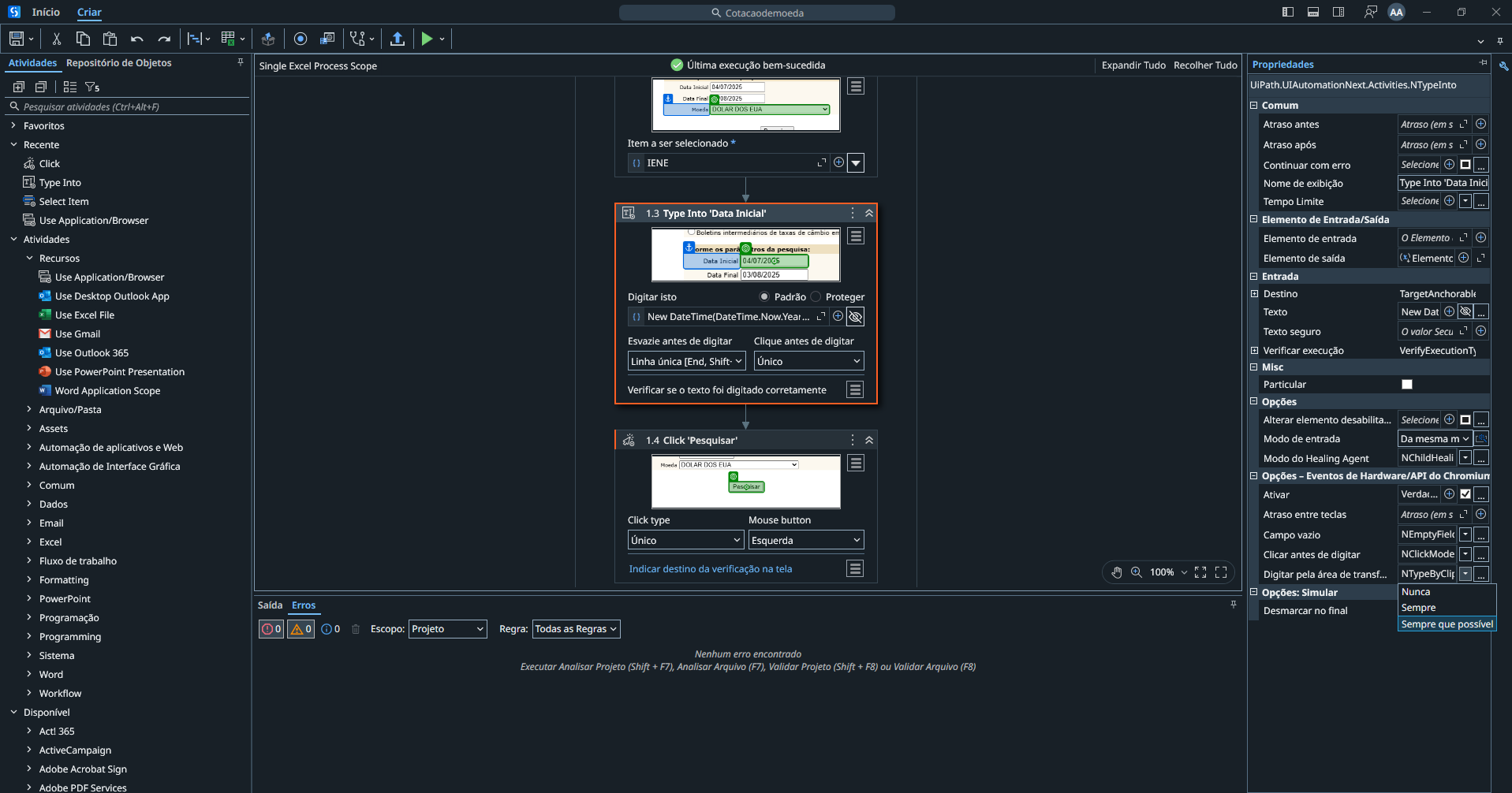Toggle 'Alterar elemento desabilitado' checkbox
Image resolution: width=1512 pixels, height=793 pixels.
[x=1465, y=419]
